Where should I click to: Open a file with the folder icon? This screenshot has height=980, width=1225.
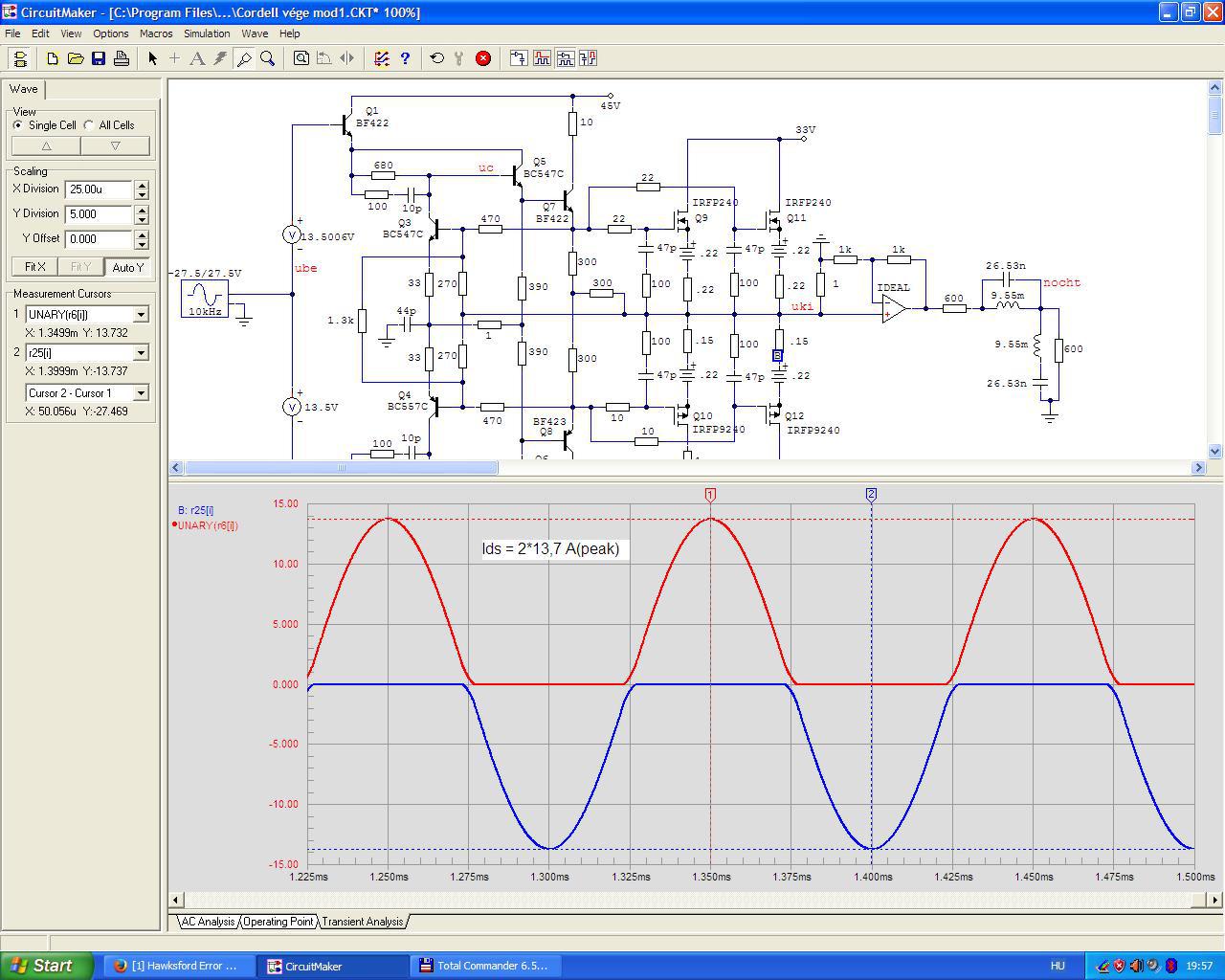tap(76, 58)
